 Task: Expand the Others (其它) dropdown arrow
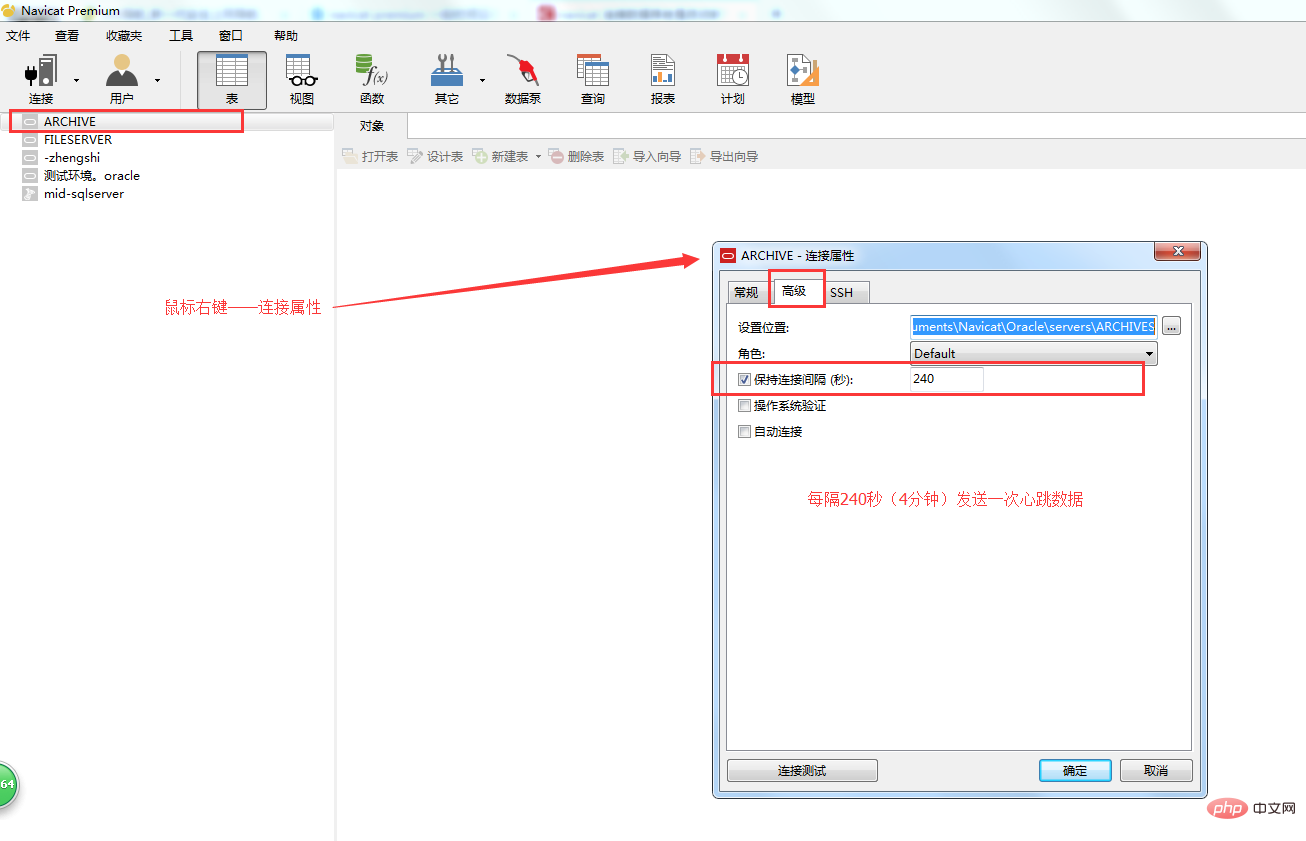coord(482,80)
